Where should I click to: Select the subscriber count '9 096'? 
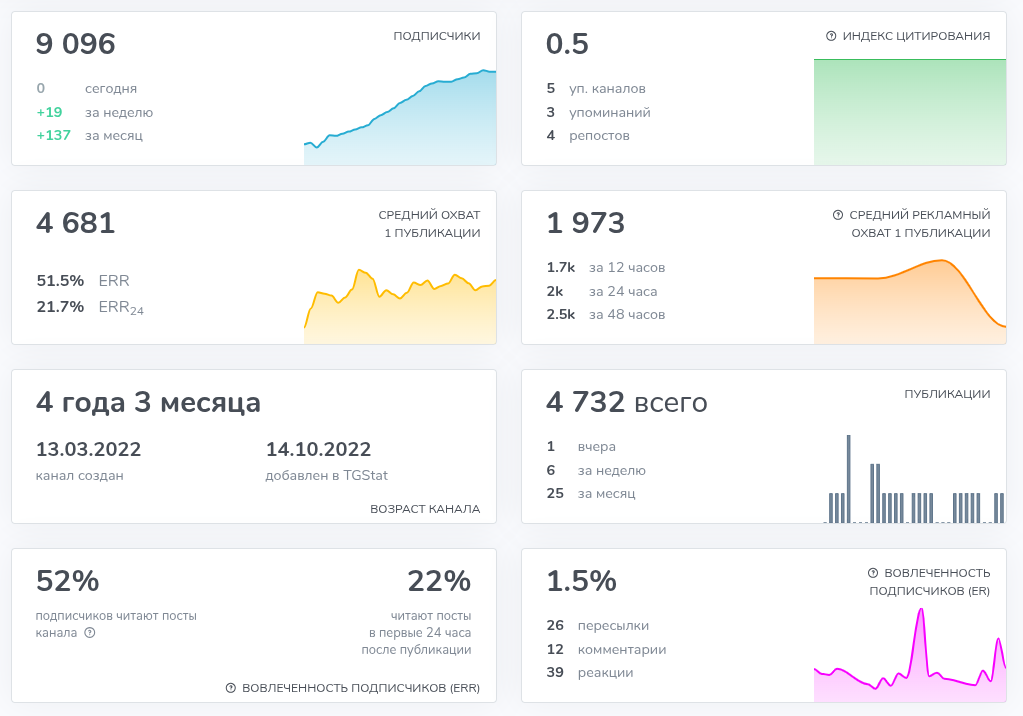click(x=76, y=44)
